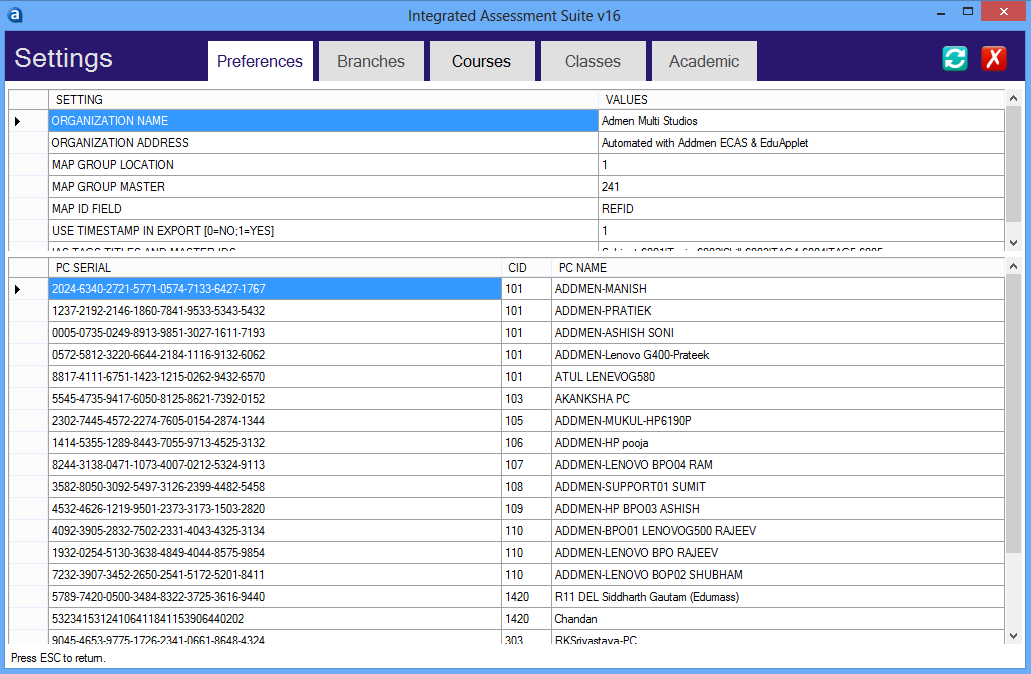Edit the value 'Automated with Addmen ECAS & EduApplet'
The width and height of the screenshot is (1031, 674).
(x=802, y=143)
